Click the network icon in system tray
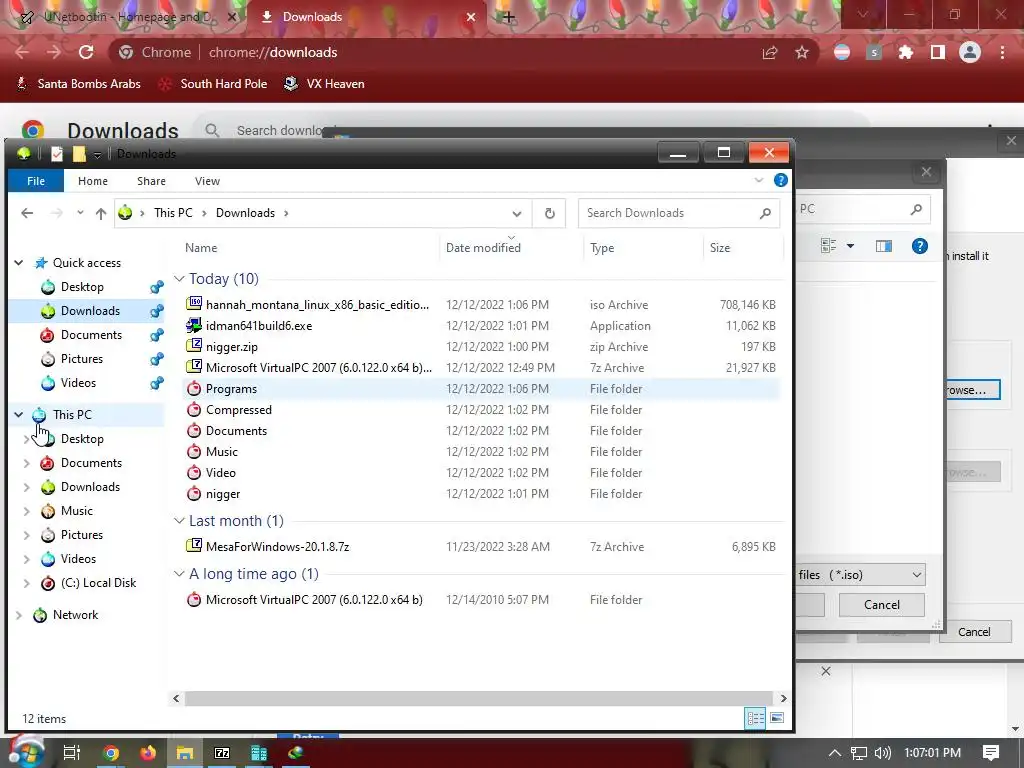Viewport: 1024px width, 768px height. point(859,753)
